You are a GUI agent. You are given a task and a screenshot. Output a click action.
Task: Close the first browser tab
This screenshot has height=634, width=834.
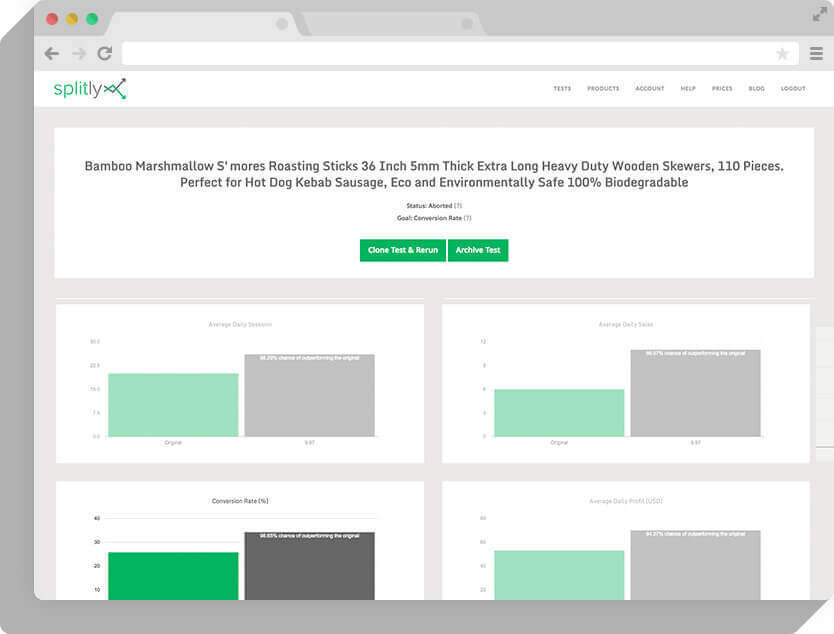click(x=282, y=23)
